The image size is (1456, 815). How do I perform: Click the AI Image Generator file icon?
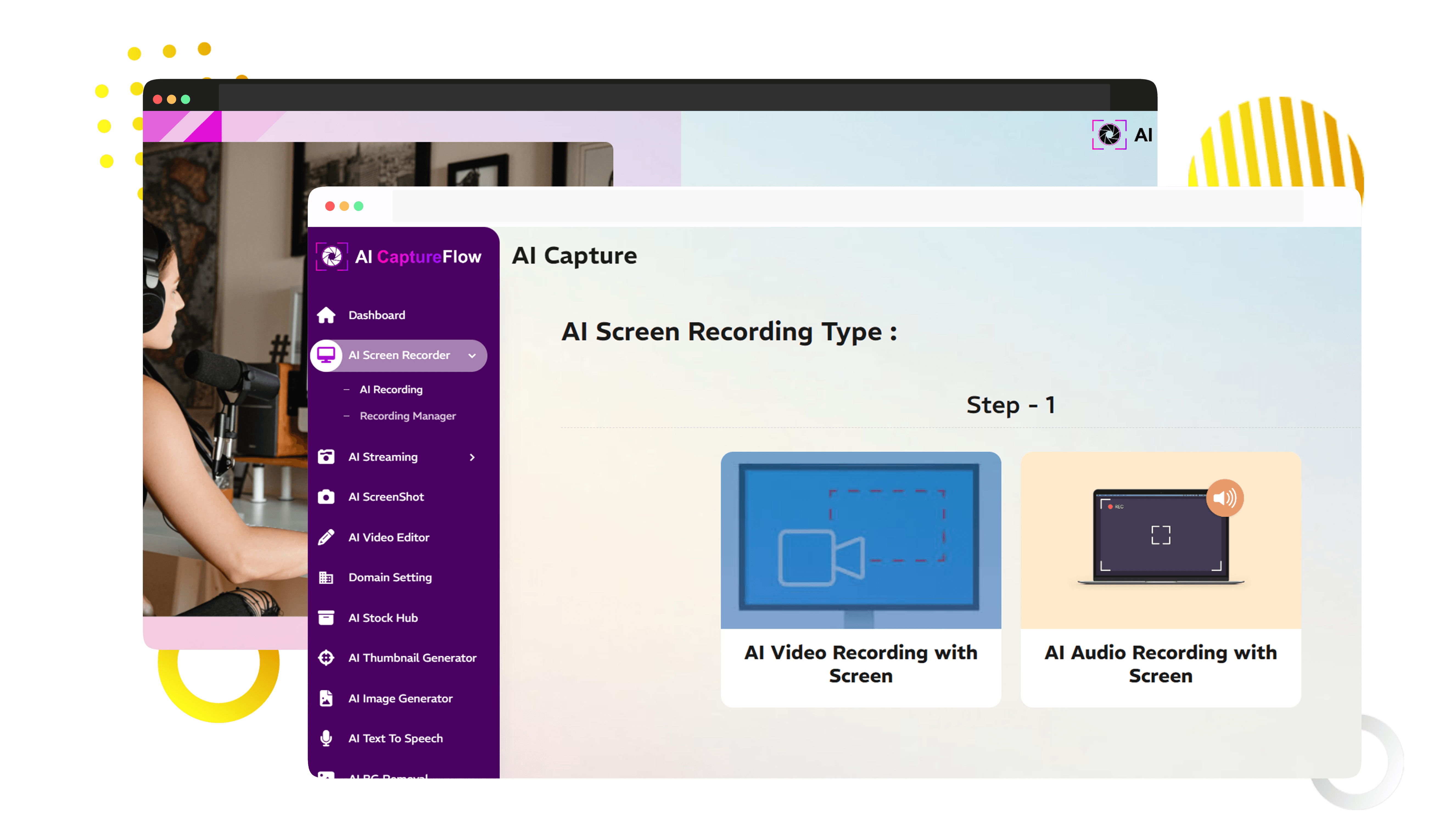click(x=326, y=699)
